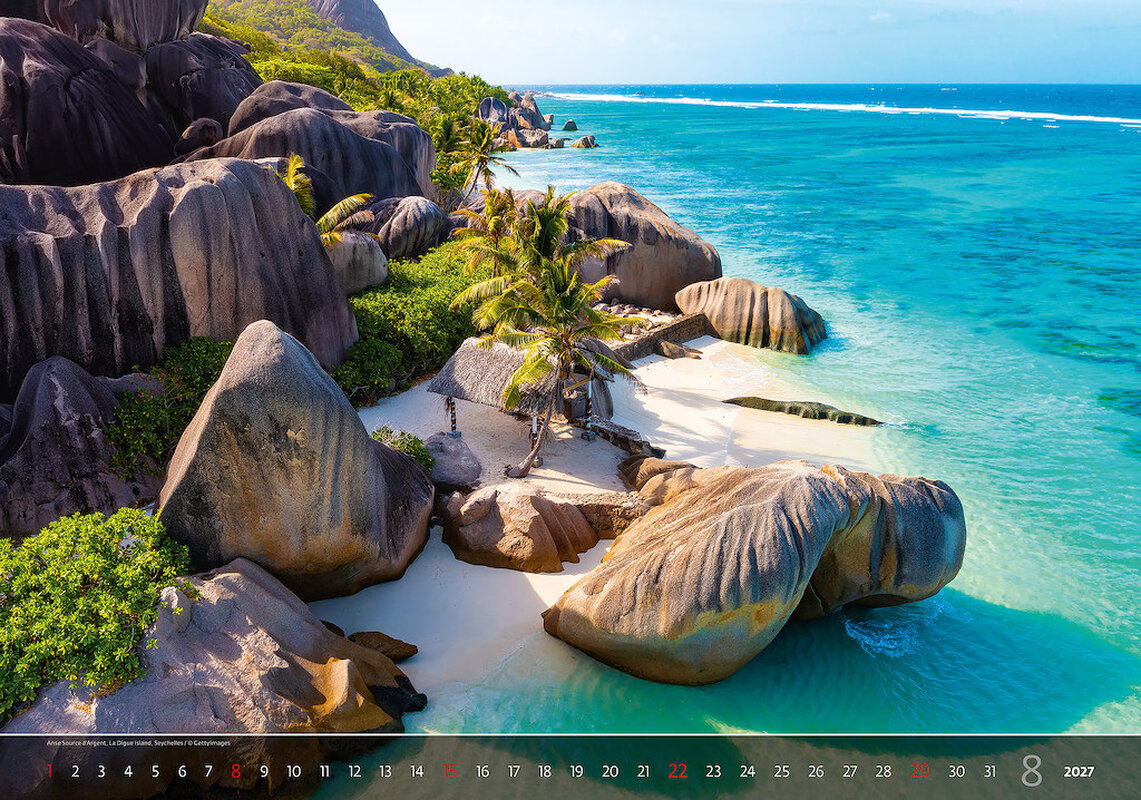Select date 23 in the calendar strip
The height and width of the screenshot is (800, 1141).
coord(713,772)
